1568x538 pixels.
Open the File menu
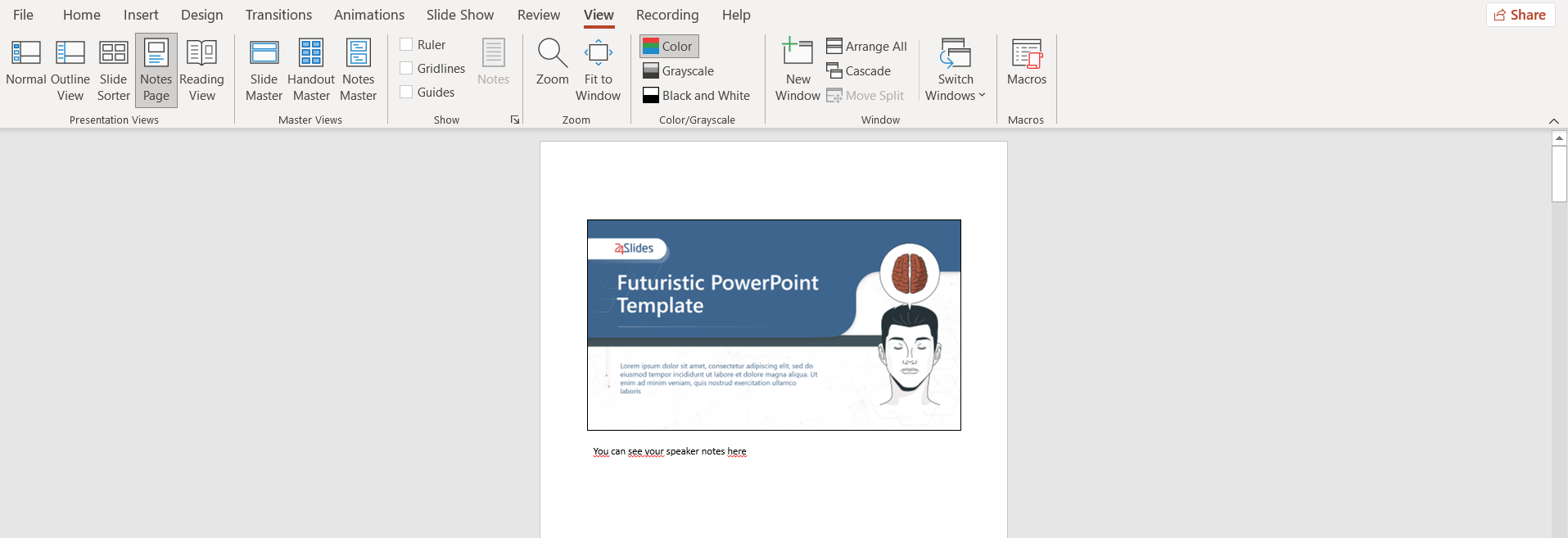(23, 15)
